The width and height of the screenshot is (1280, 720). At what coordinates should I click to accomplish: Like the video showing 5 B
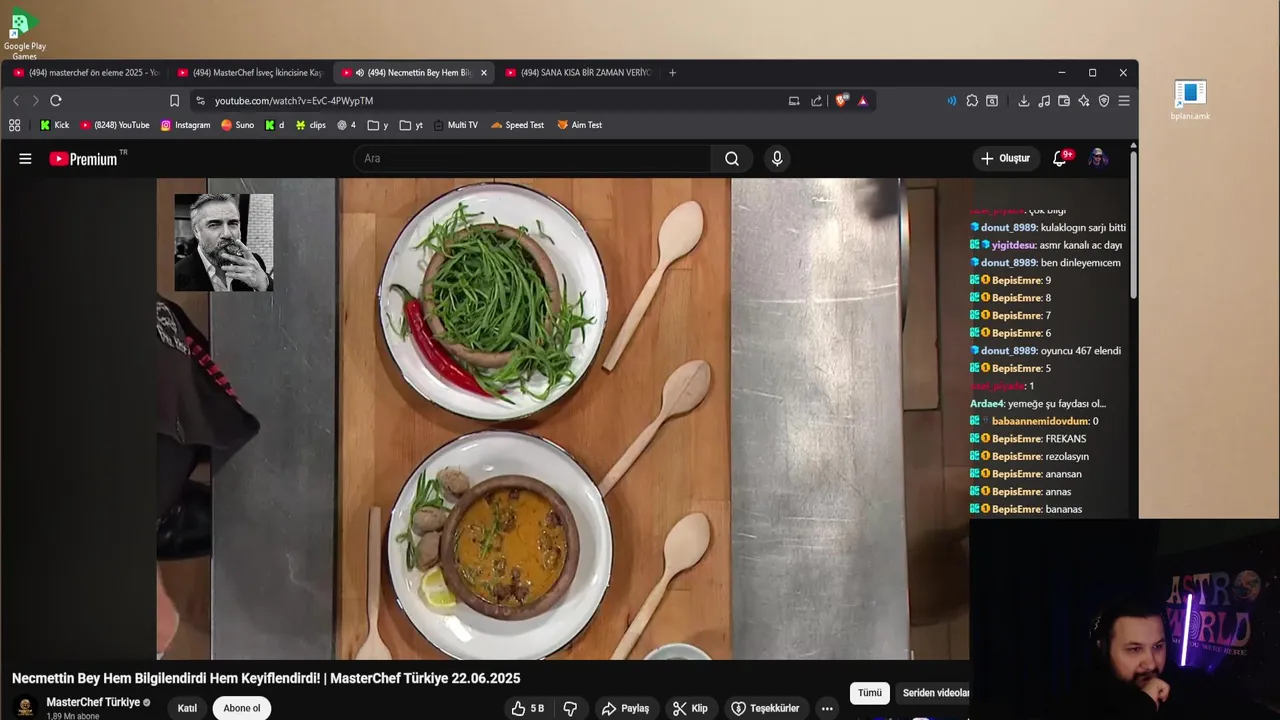click(528, 708)
